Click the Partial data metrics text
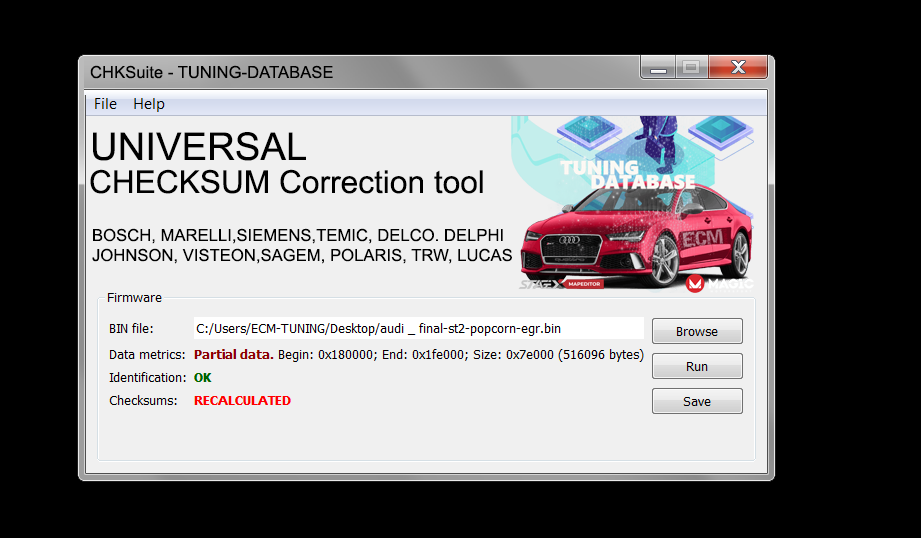 coord(234,355)
